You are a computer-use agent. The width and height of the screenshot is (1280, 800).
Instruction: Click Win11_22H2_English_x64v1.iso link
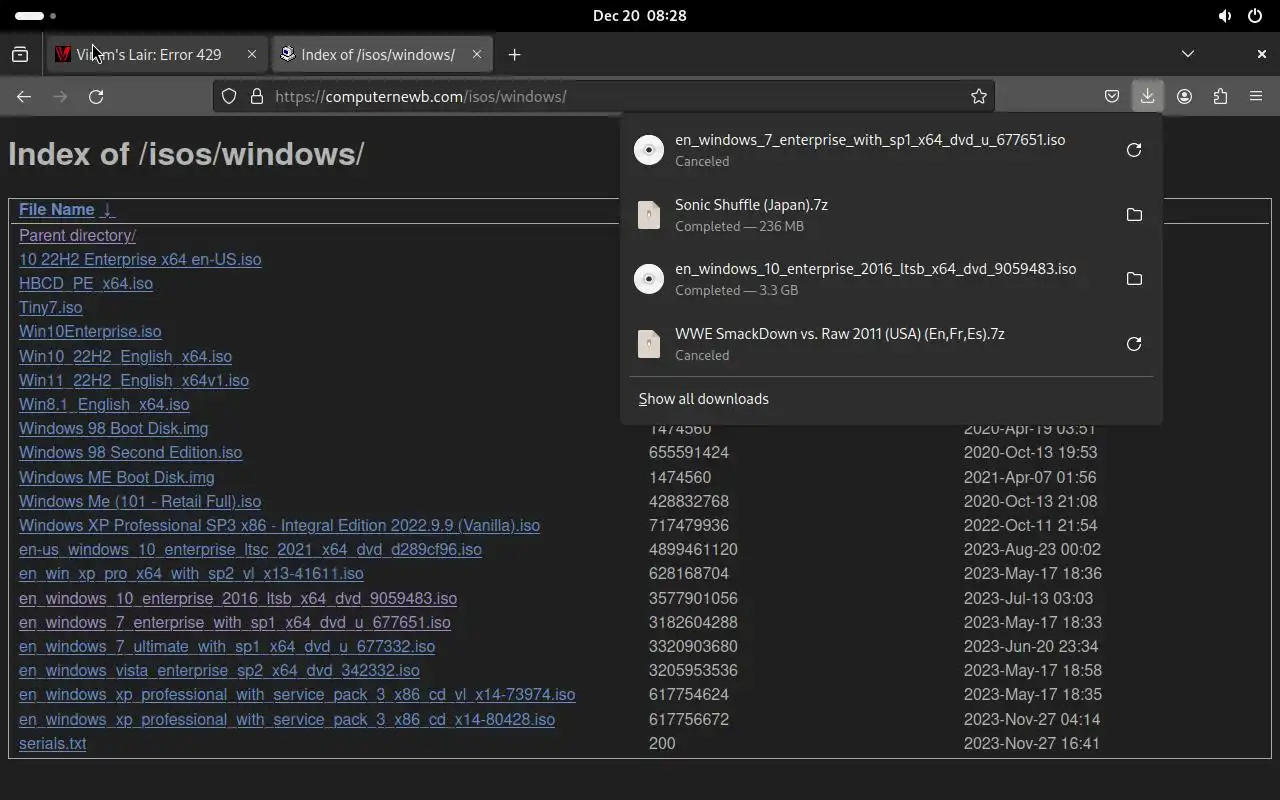[134, 381]
